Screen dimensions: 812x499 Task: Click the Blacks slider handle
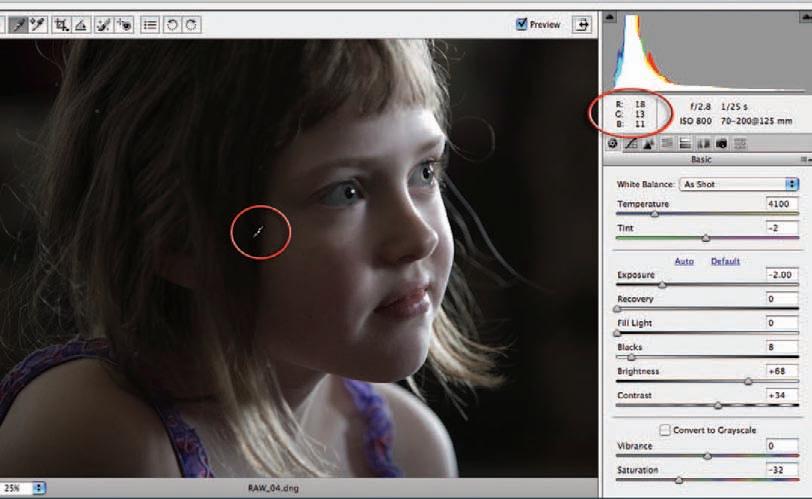(631, 357)
